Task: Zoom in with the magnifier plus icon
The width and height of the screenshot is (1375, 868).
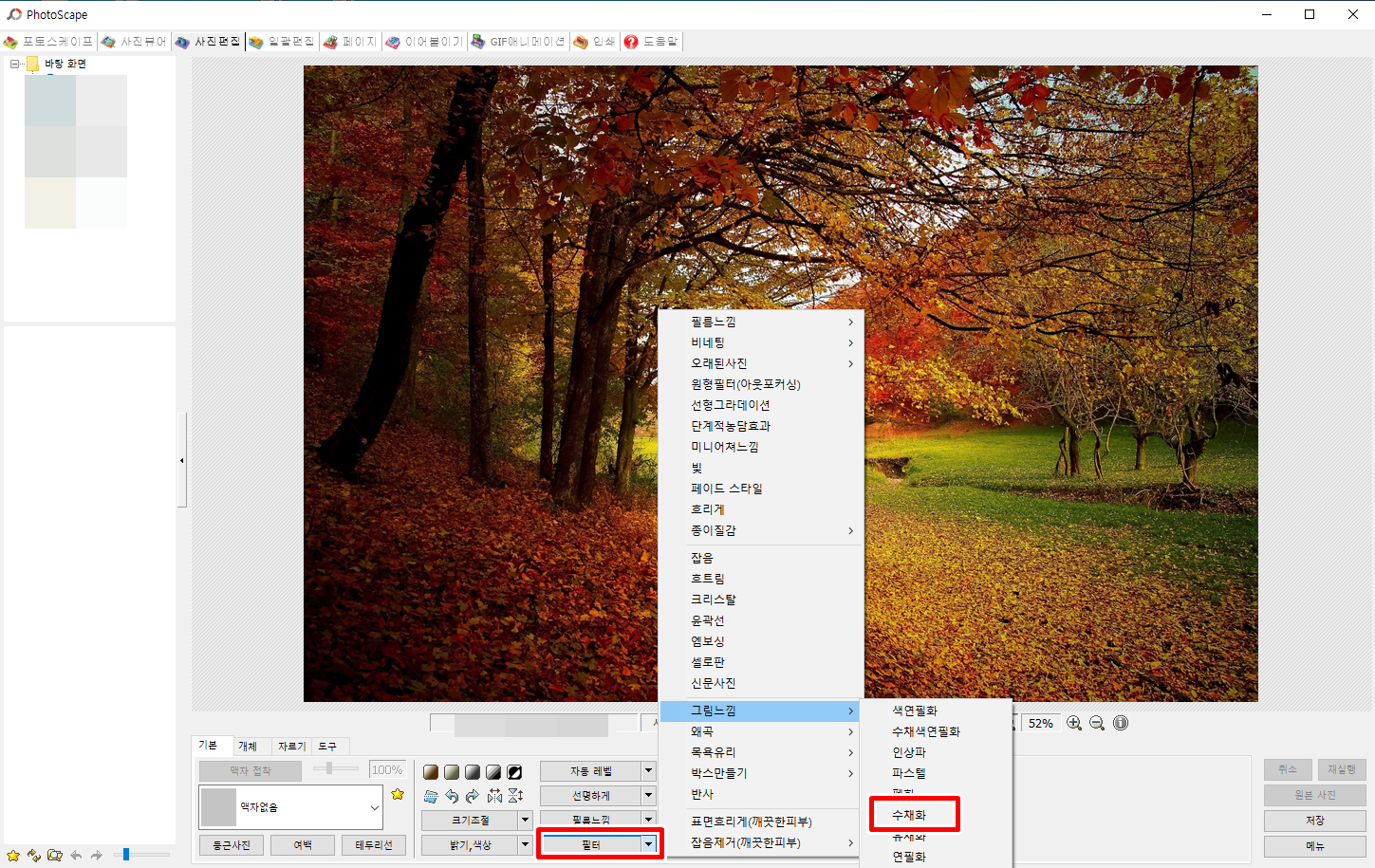Action: tap(1074, 723)
